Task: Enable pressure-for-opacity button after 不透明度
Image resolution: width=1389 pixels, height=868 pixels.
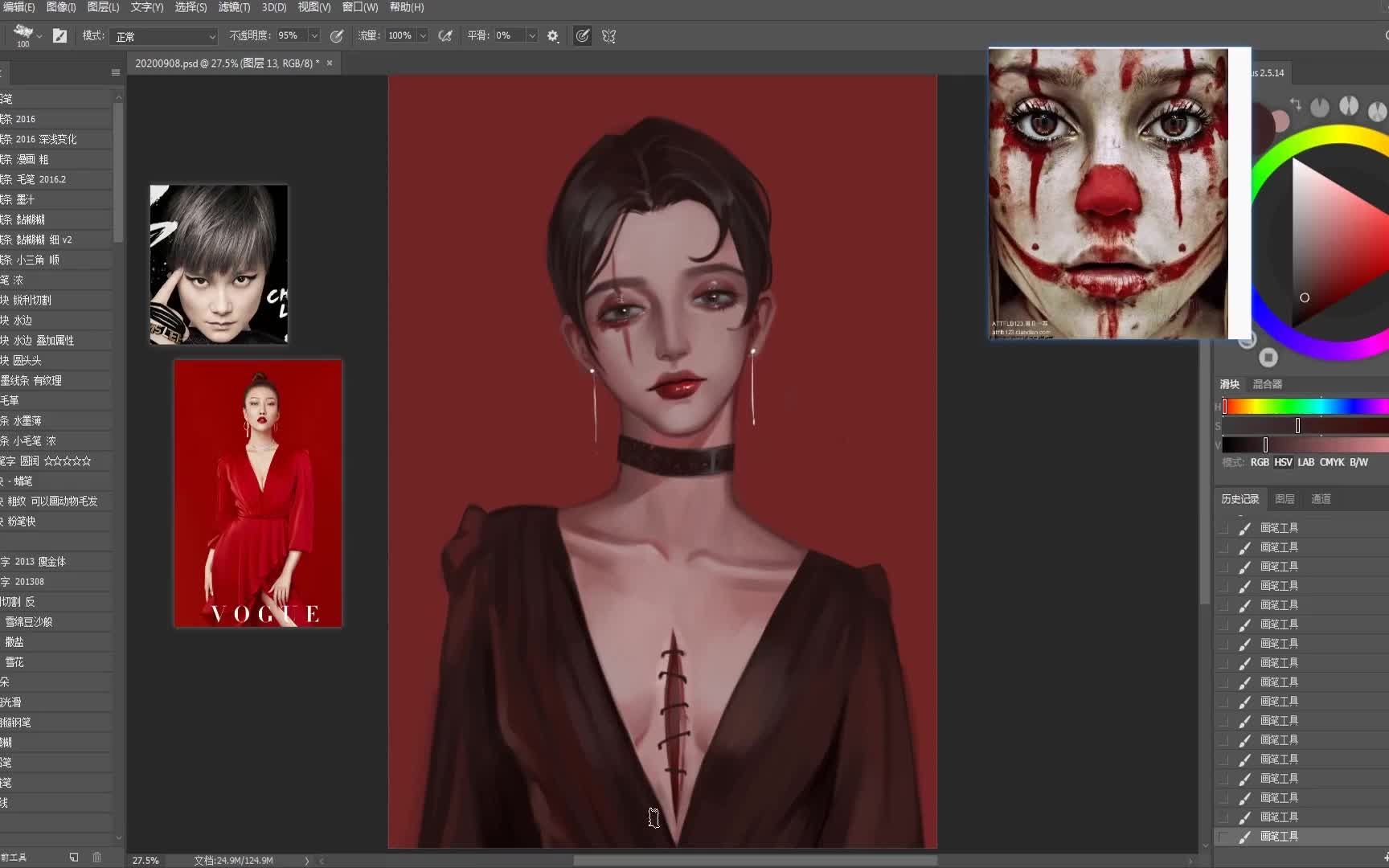Action: pos(337,35)
